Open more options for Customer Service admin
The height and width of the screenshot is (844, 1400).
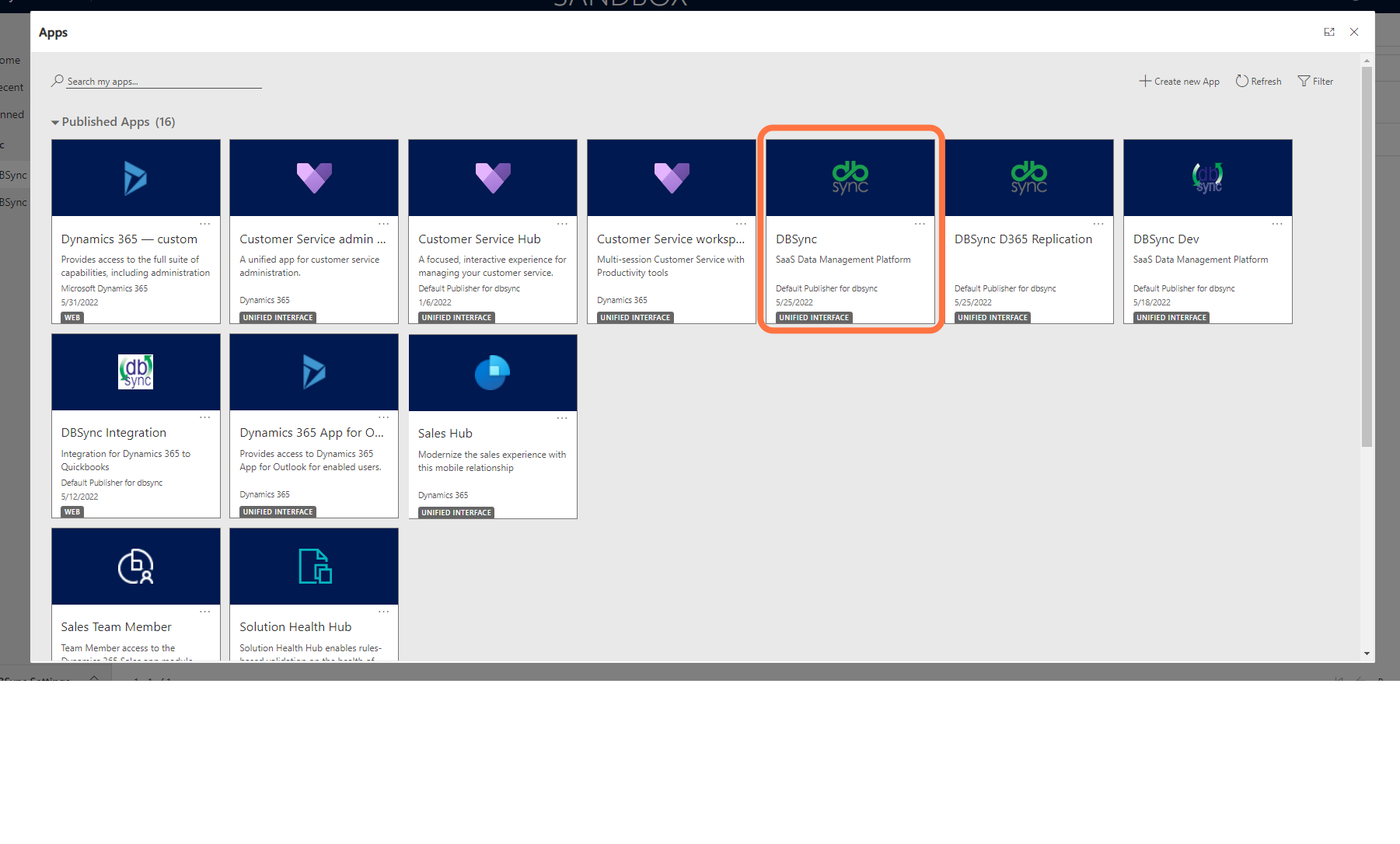384,224
